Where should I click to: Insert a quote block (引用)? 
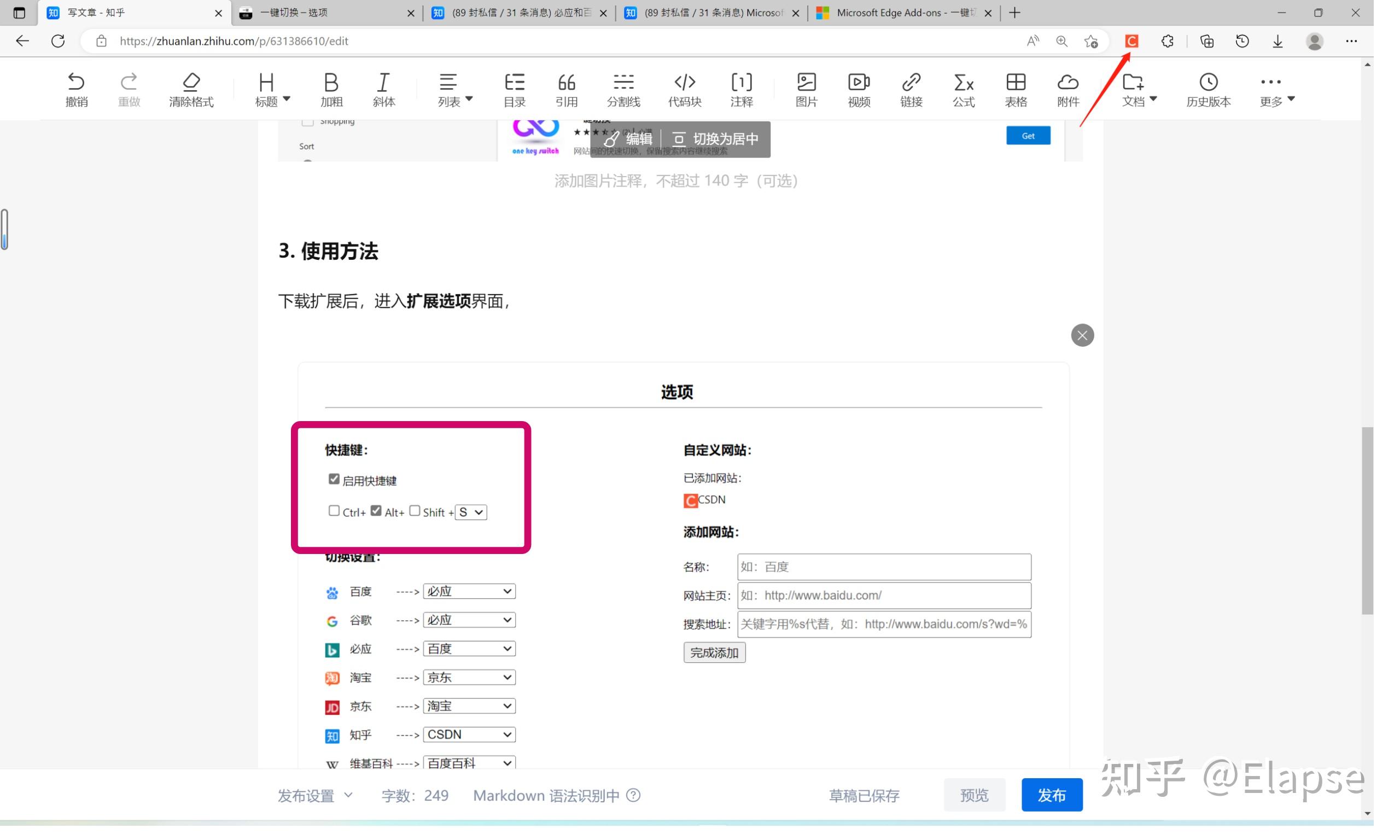[567, 90]
